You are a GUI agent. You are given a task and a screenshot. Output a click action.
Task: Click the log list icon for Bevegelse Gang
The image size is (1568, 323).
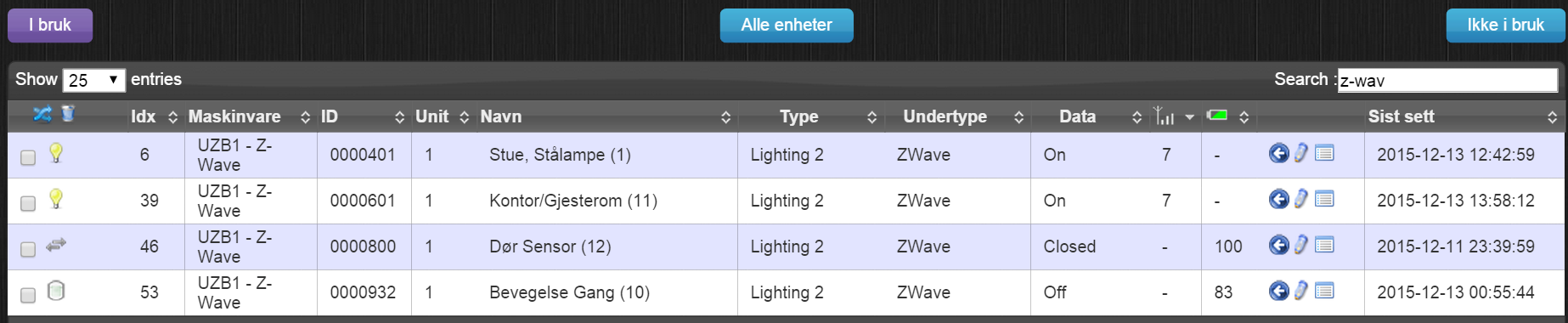point(1324,291)
